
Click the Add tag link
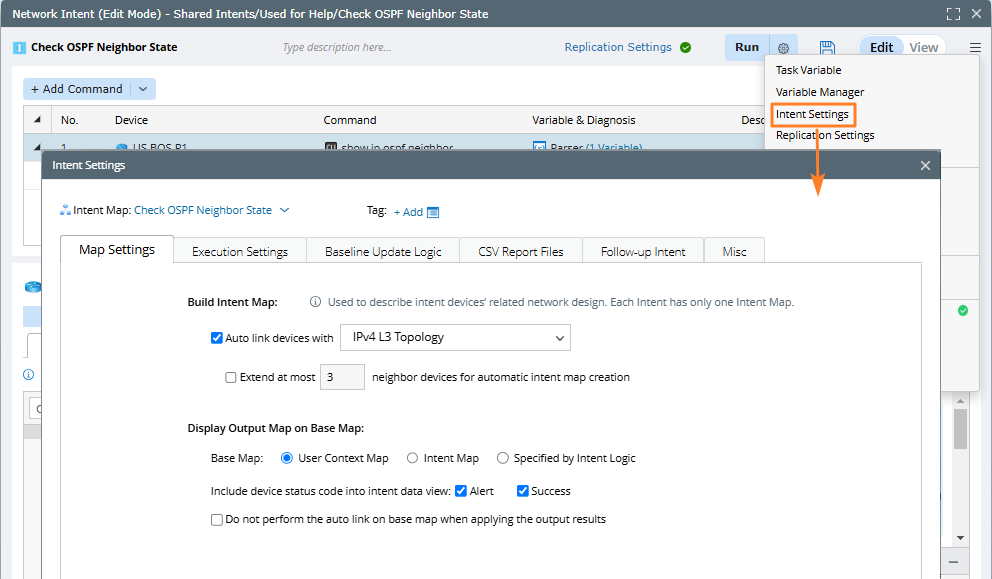(x=408, y=212)
